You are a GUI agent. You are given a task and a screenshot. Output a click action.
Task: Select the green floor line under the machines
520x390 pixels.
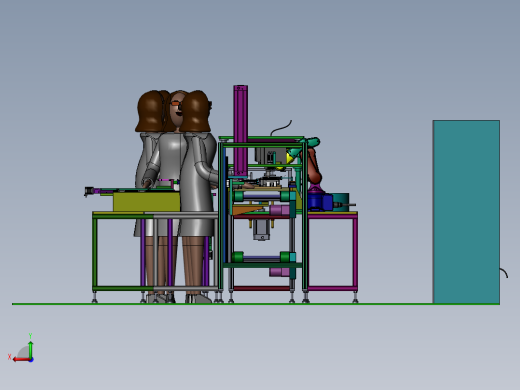[x=256, y=304]
